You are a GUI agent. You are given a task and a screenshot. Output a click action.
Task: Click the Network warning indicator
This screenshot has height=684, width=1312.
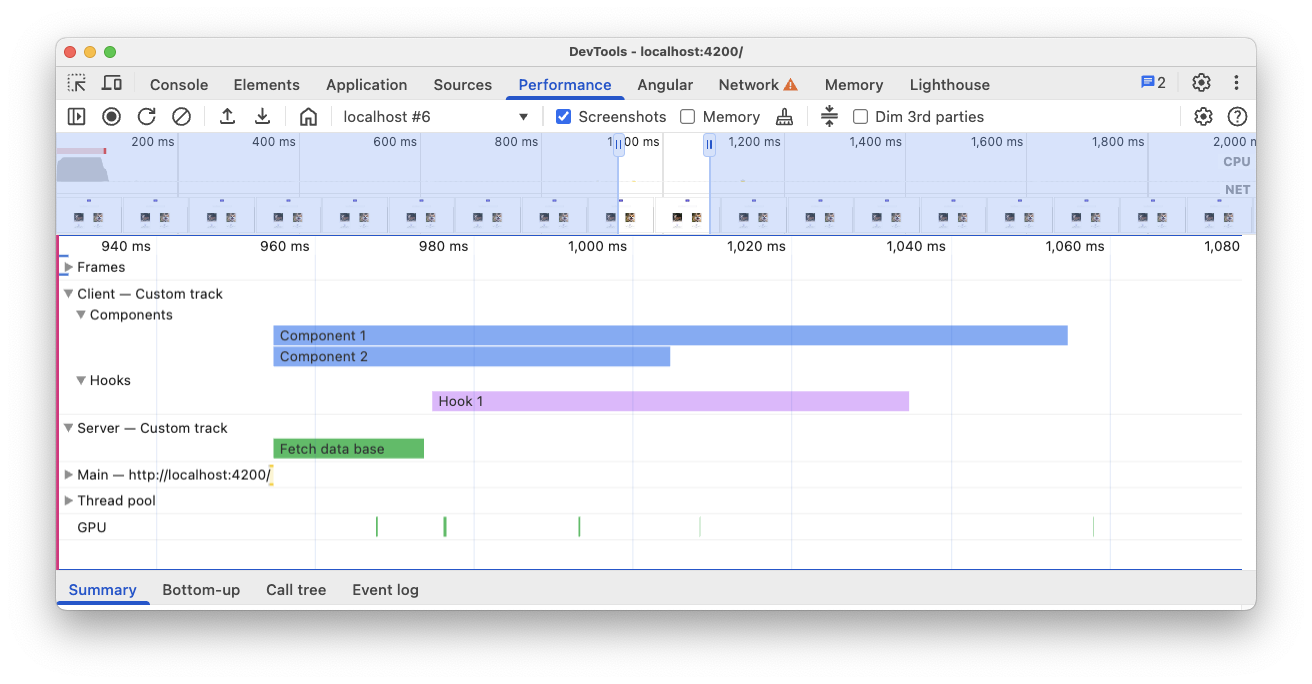coord(790,84)
